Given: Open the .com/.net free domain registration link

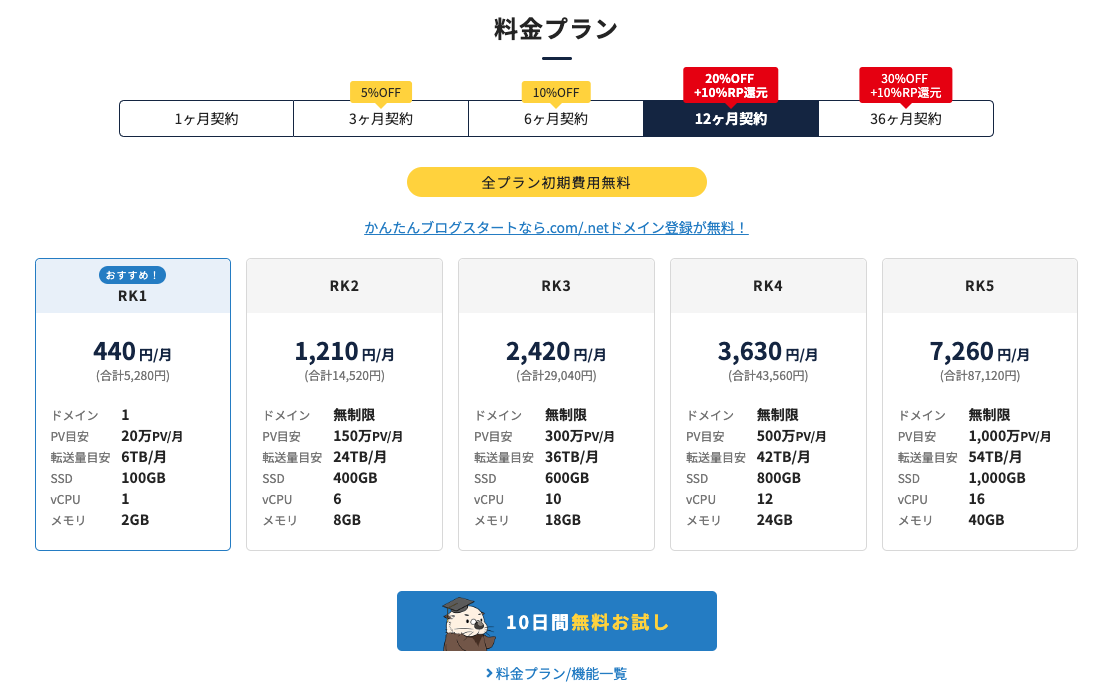Looking at the screenshot, I should pyautogui.click(x=556, y=228).
